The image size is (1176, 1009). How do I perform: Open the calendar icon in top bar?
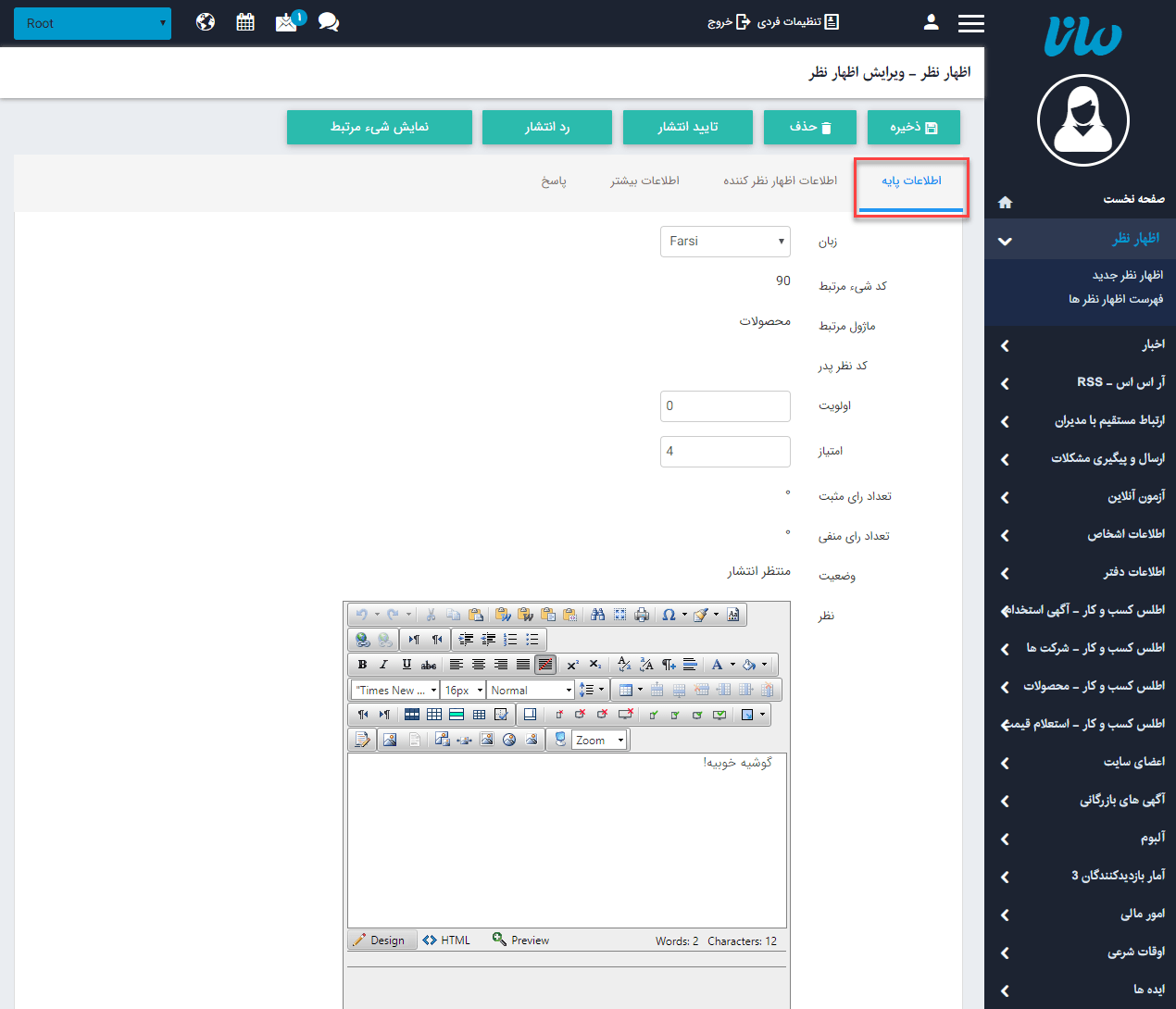[245, 22]
